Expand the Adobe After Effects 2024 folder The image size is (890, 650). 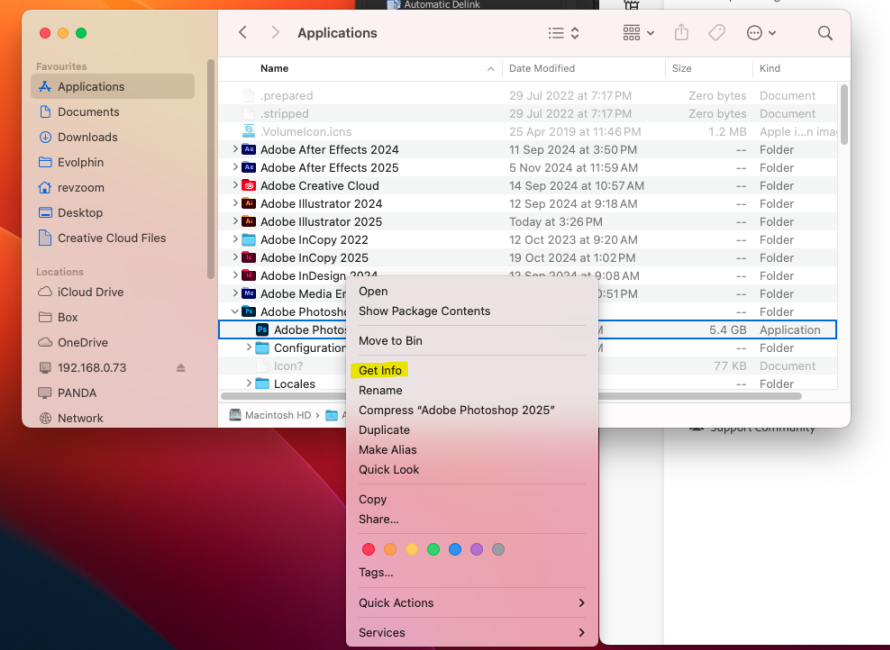coord(235,150)
